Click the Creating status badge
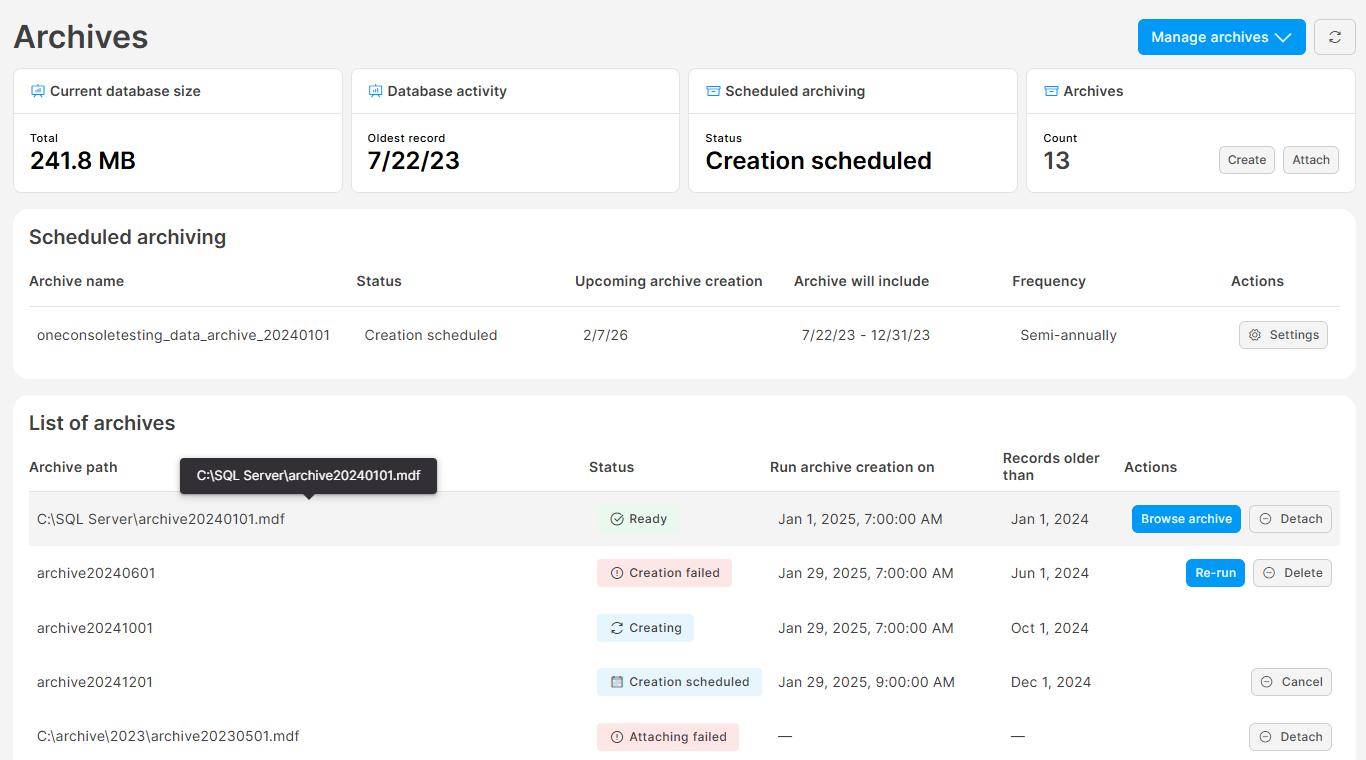This screenshot has height=760, width=1366. click(x=645, y=628)
